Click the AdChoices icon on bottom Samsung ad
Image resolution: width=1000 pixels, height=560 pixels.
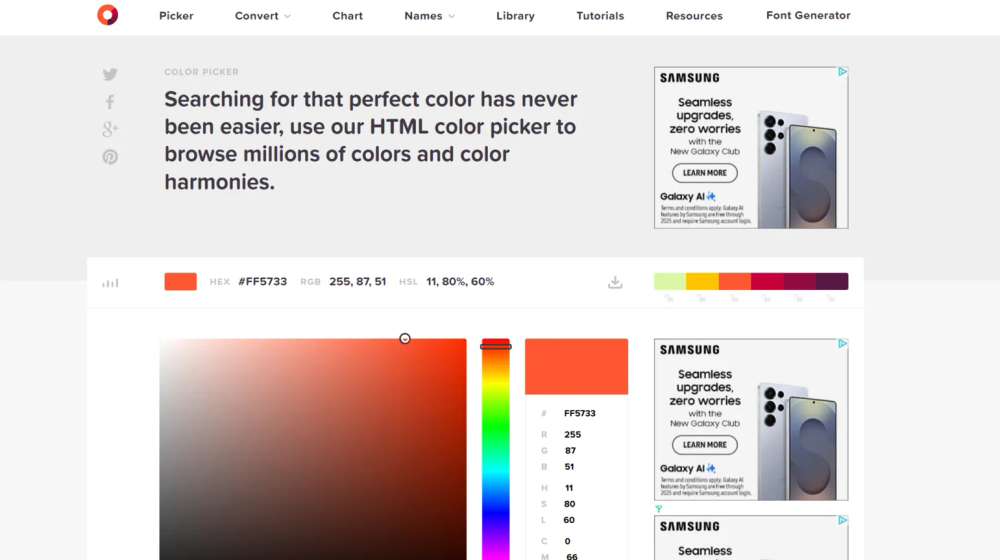point(842,520)
